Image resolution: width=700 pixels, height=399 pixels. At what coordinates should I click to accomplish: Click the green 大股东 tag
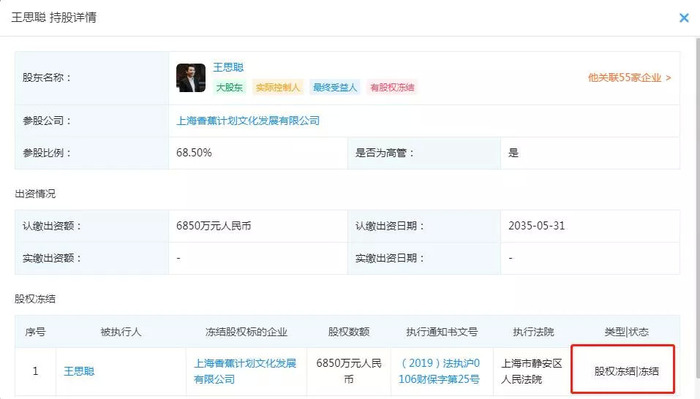point(229,87)
